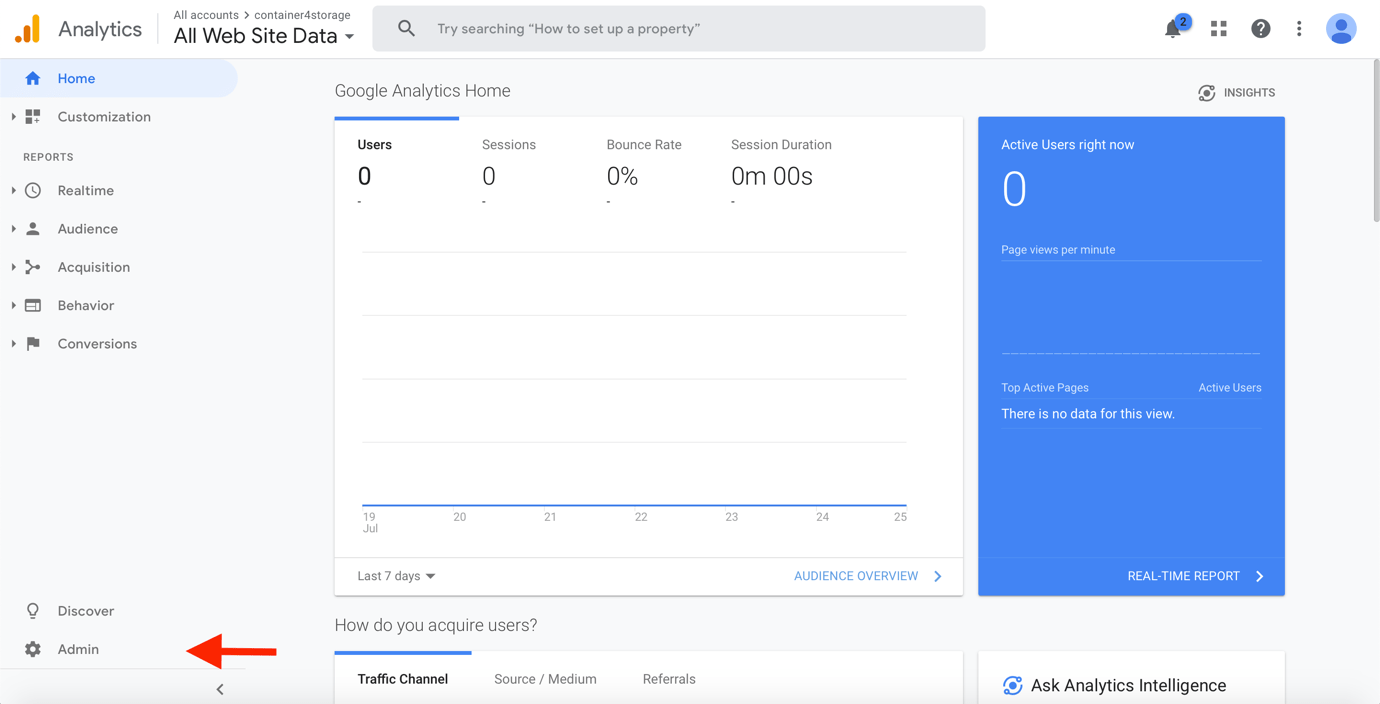The height and width of the screenshot is (704, 1380).
Task: Open the Last 7 days dropdown
Action: point(396,576)
